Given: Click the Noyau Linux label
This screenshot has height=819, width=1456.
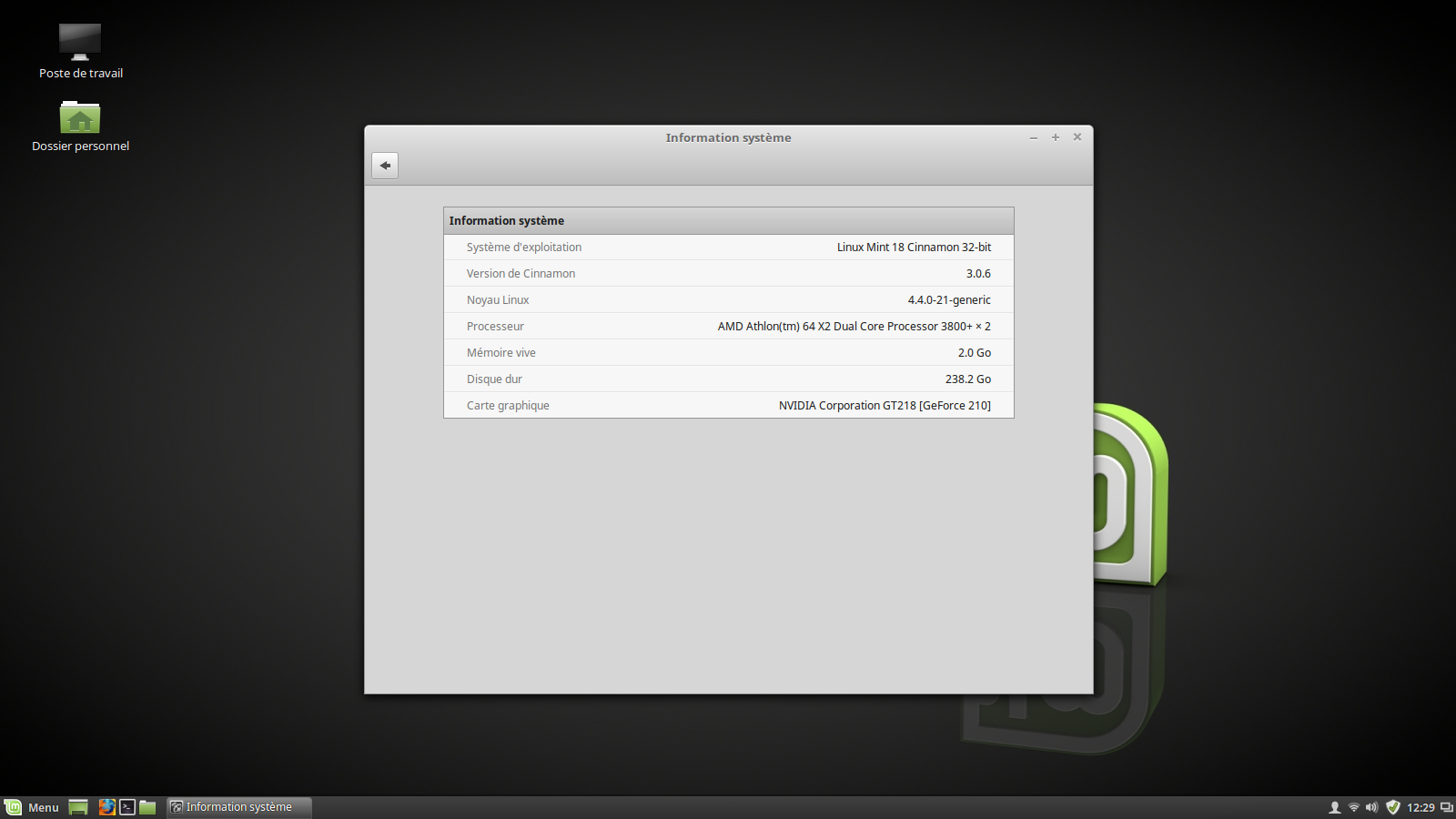Looking at the screenshot, I should tap(498, 300).
